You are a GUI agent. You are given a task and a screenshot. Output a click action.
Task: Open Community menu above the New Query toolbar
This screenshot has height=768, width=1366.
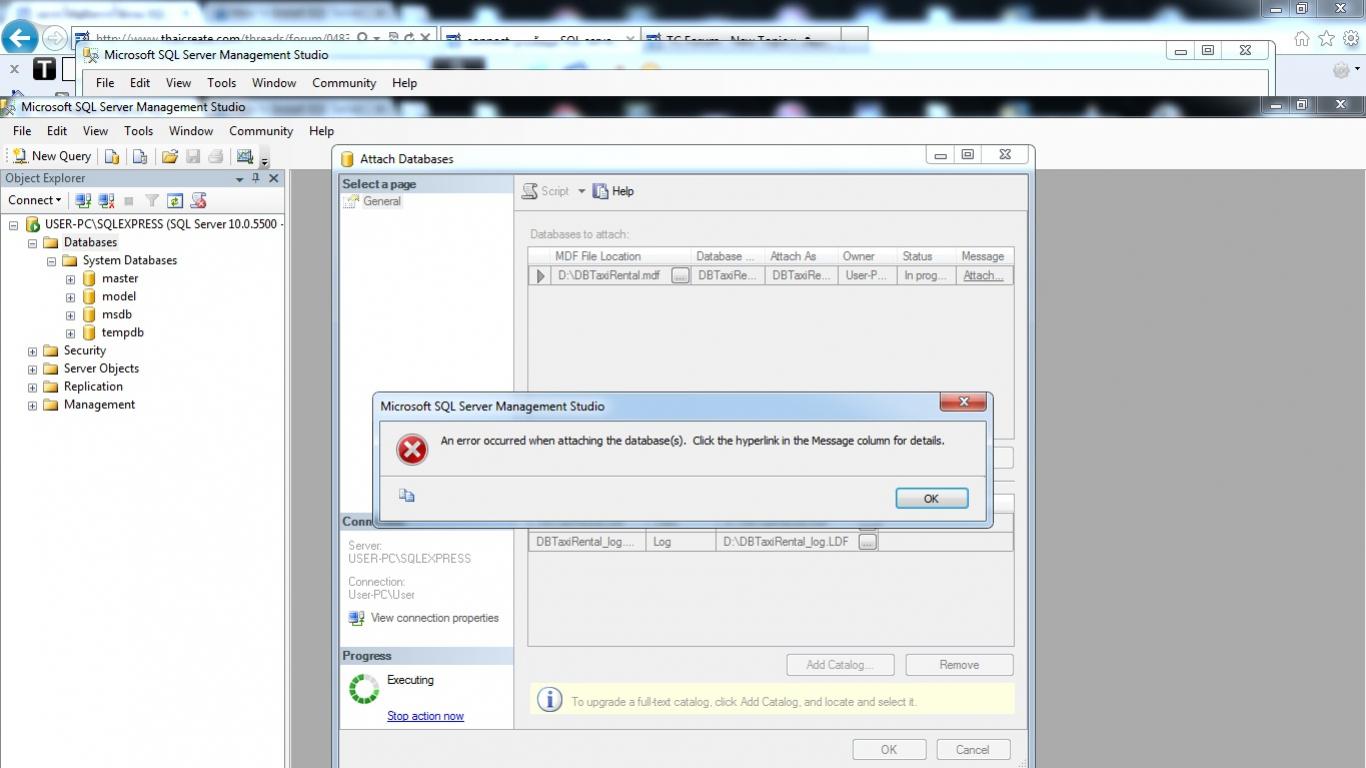pyautogui.click(x=261, y=131)
